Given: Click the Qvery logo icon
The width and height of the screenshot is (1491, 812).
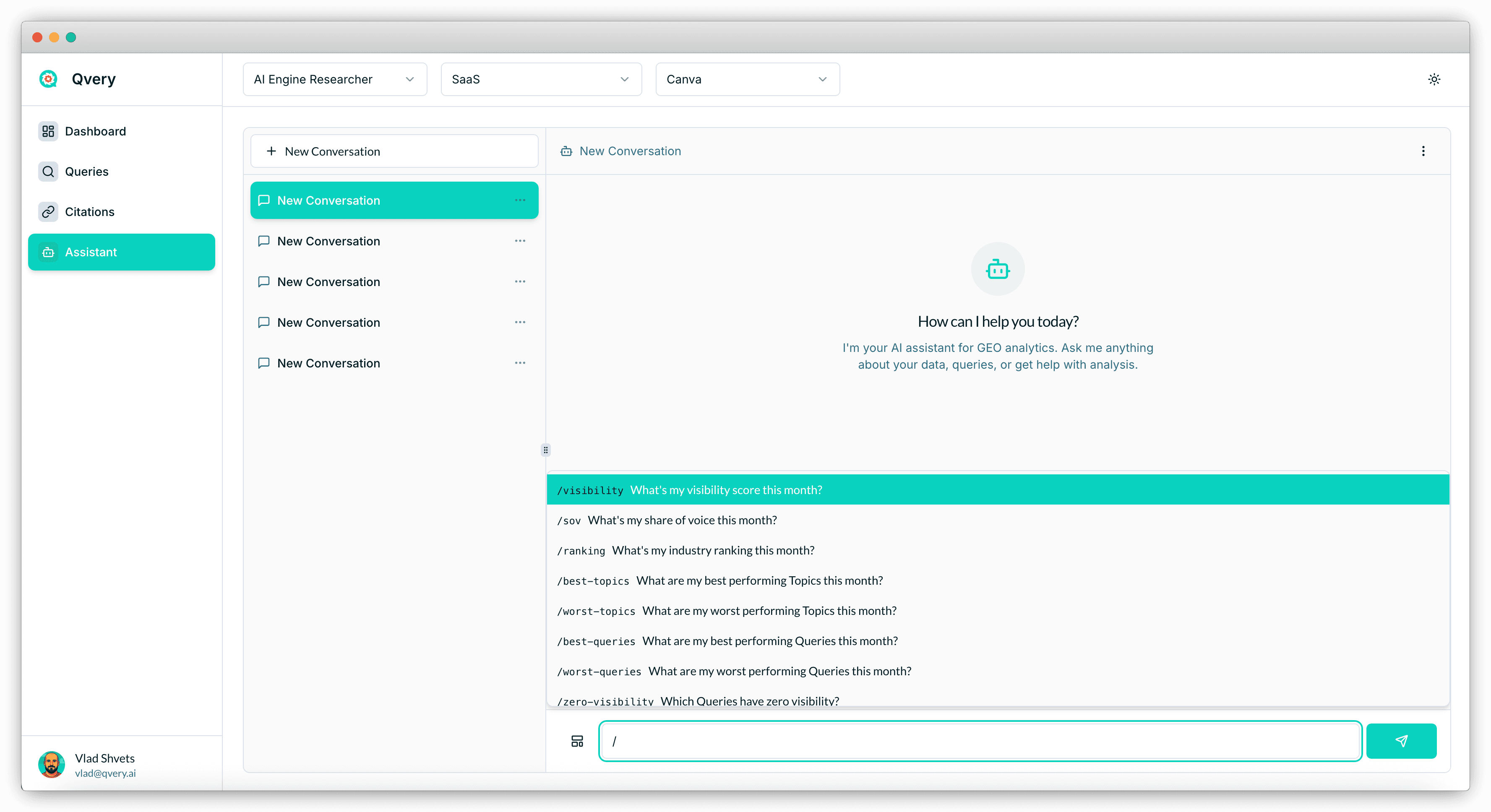Looking at the screenshot, I should pyautogui.click(x=48, y=79).
